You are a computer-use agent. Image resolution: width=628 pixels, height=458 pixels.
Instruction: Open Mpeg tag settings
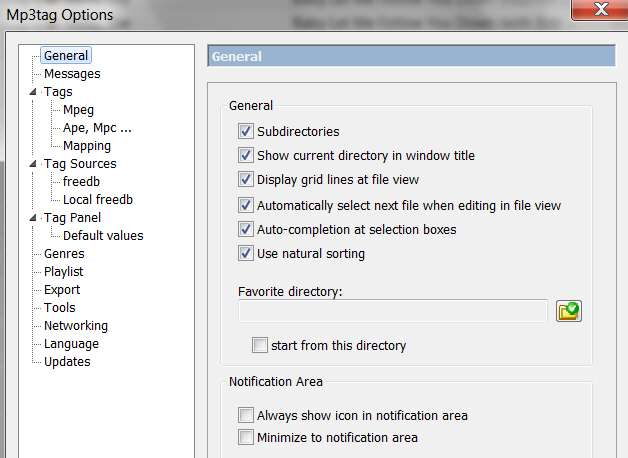point(78,110)
